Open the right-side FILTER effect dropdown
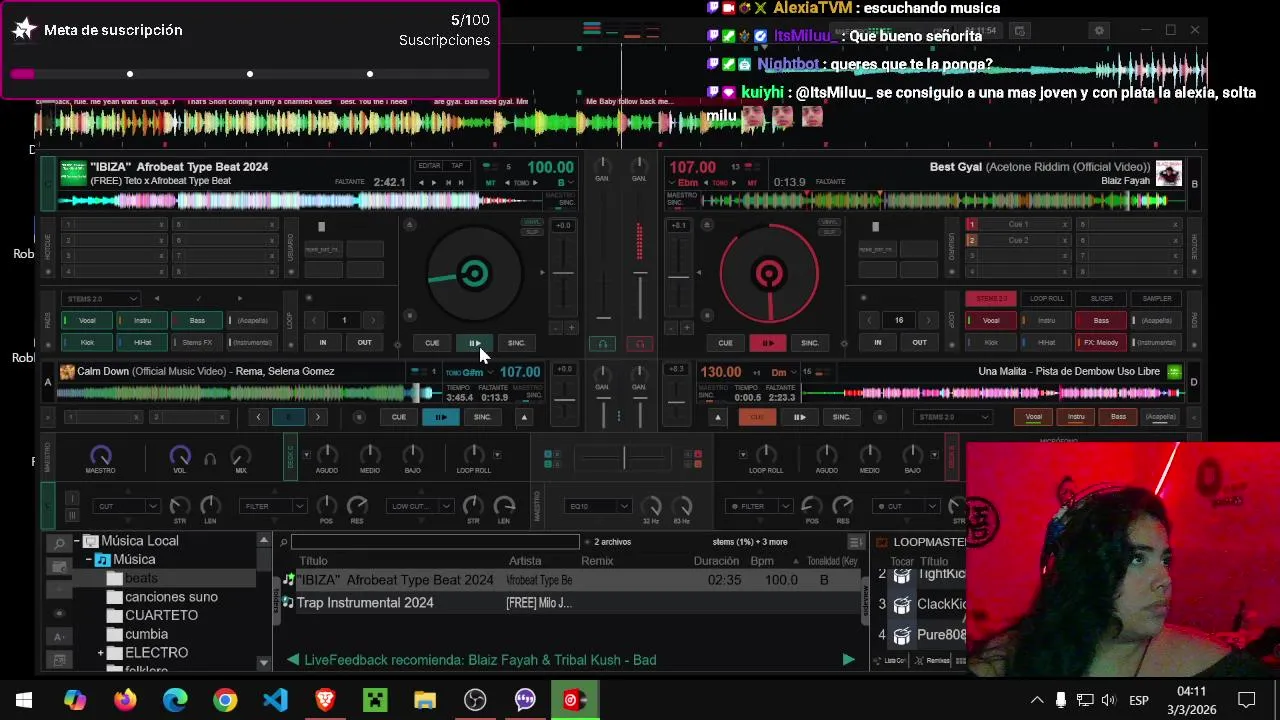 [759, 506]
